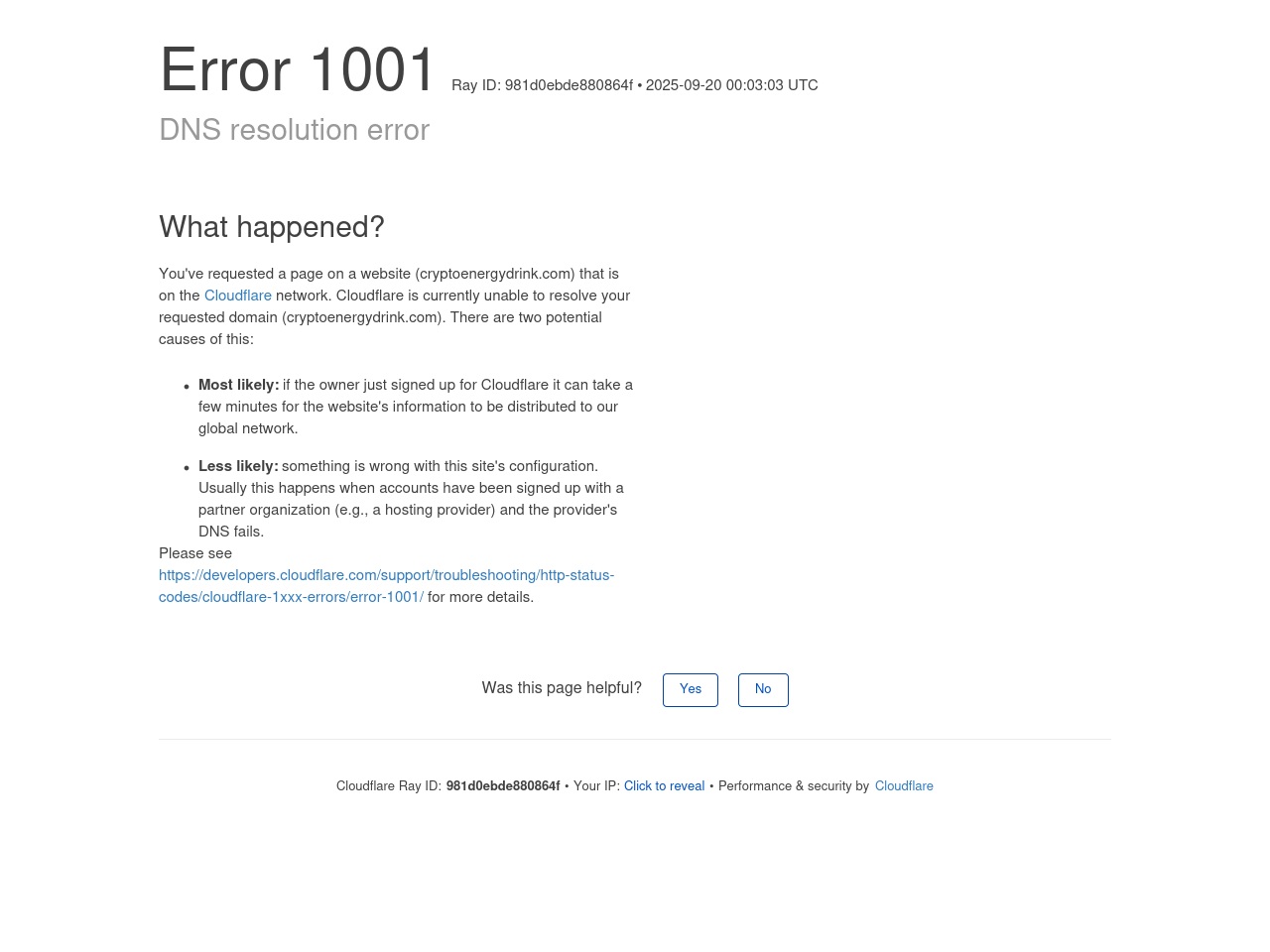
Task: Click the Yes helpful button
Action: tap(691, 690)
